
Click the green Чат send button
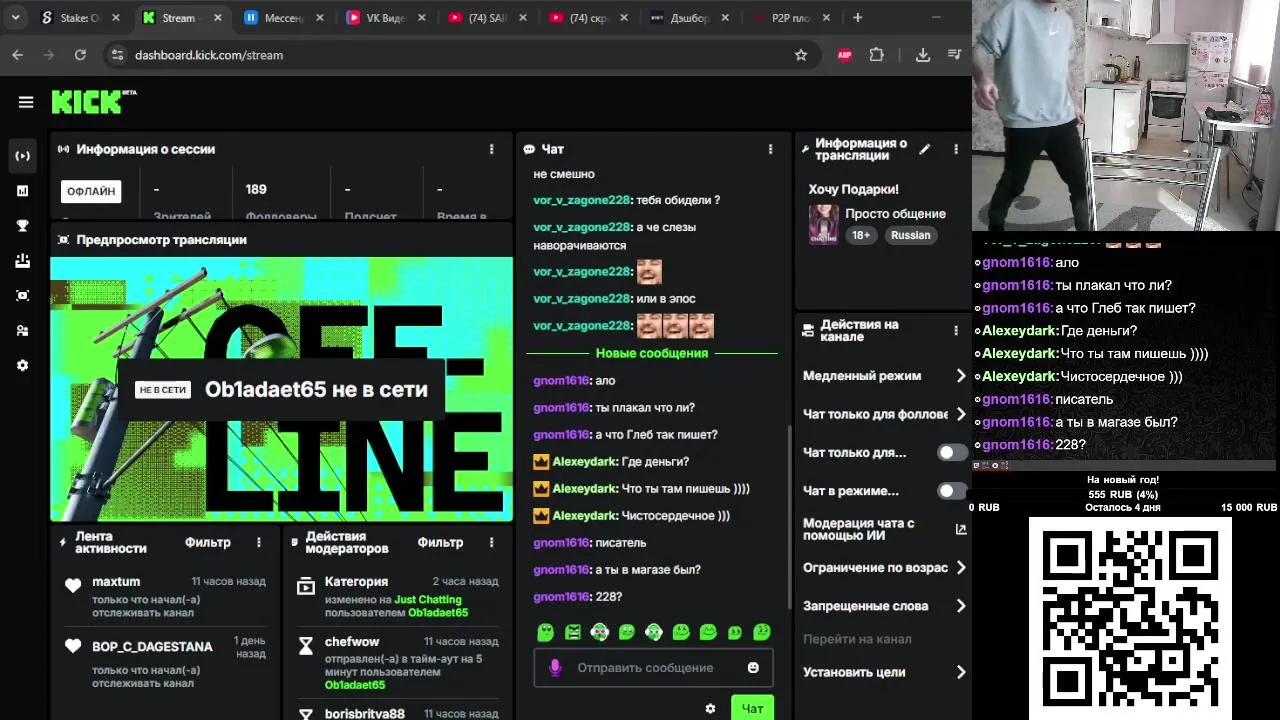coord(752,708)
